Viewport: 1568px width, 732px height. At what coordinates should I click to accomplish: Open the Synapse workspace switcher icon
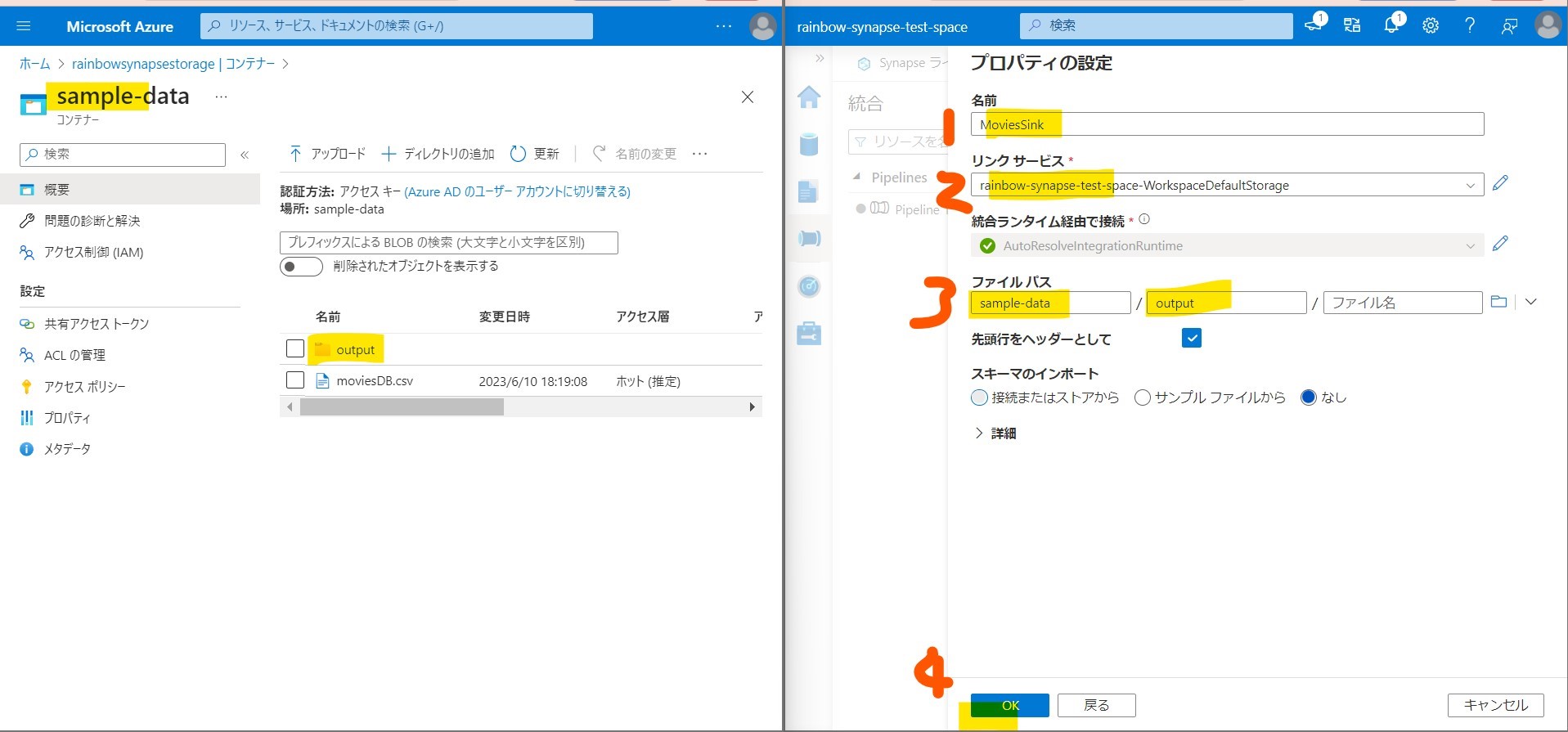tap(1352, 26)
